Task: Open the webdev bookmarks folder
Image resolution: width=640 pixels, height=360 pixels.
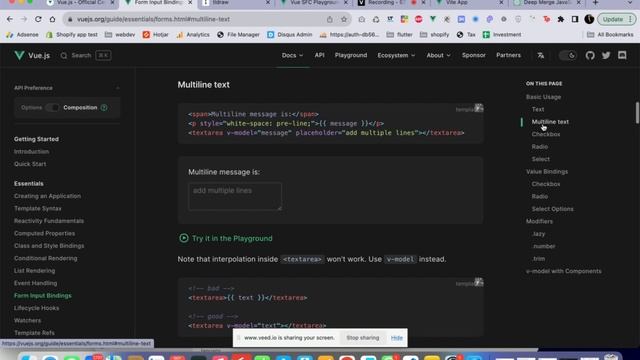Action: point(120,35)
